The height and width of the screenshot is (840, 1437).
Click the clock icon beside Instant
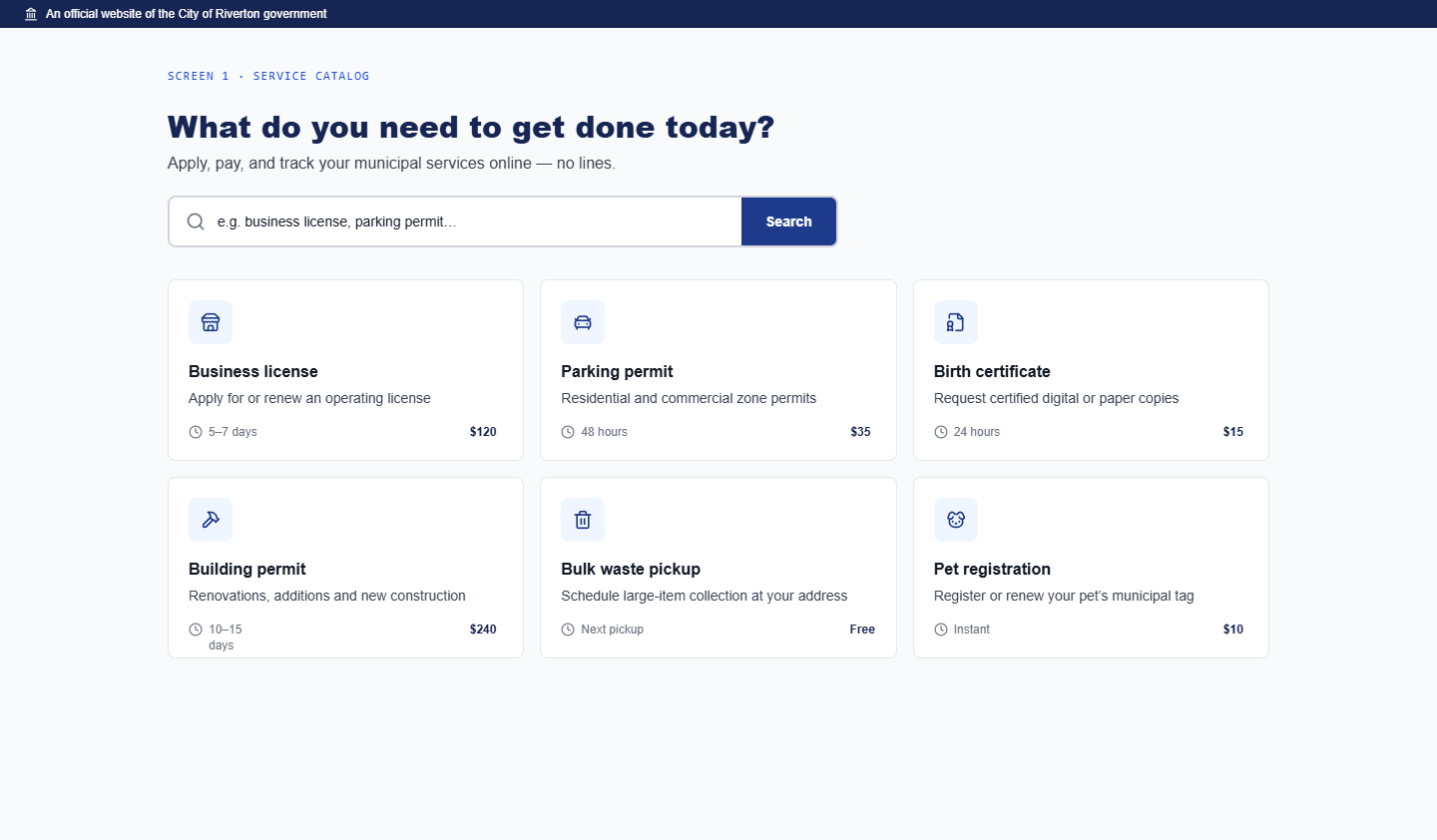pyautogui.click(x=941, y=630)
